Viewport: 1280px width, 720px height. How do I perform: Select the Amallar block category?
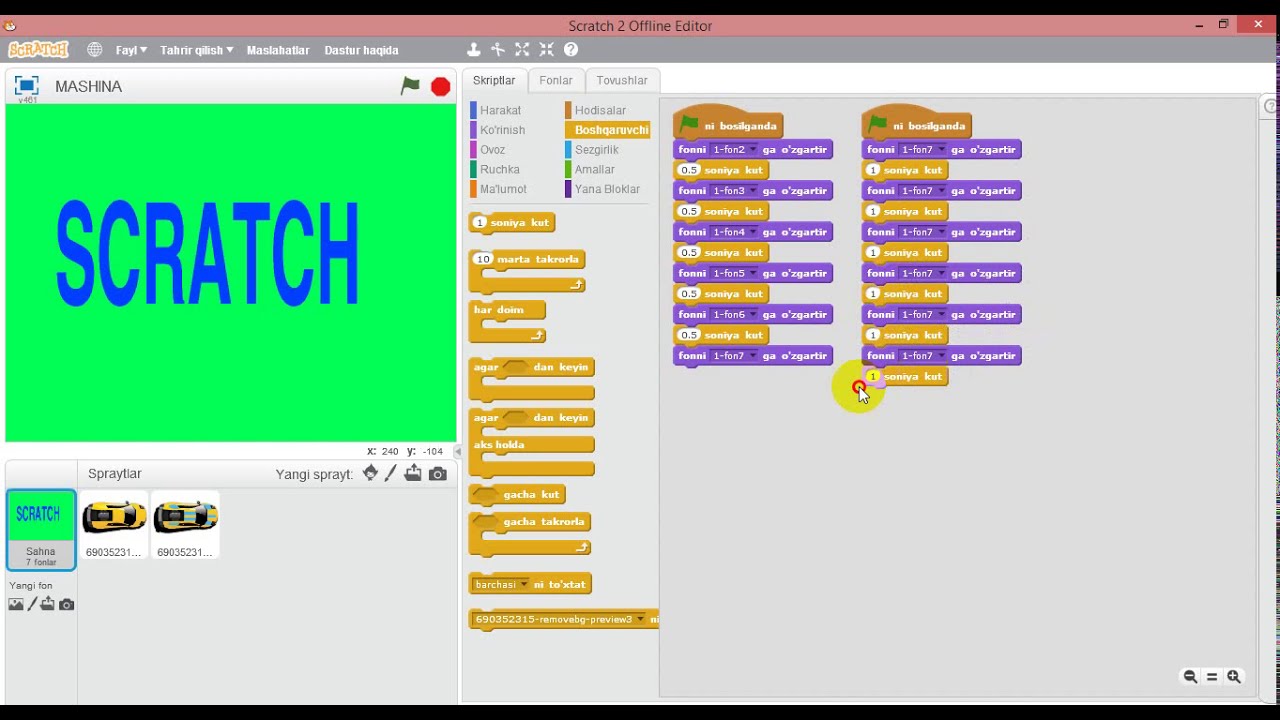(x=594, y=170)
